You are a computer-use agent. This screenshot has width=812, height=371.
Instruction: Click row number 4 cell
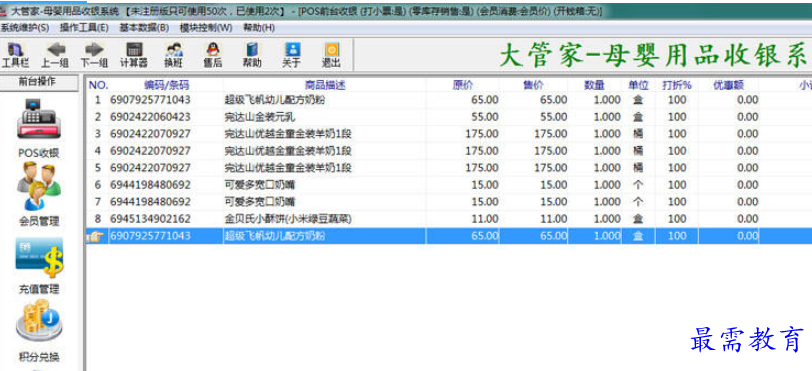point(98,151)
